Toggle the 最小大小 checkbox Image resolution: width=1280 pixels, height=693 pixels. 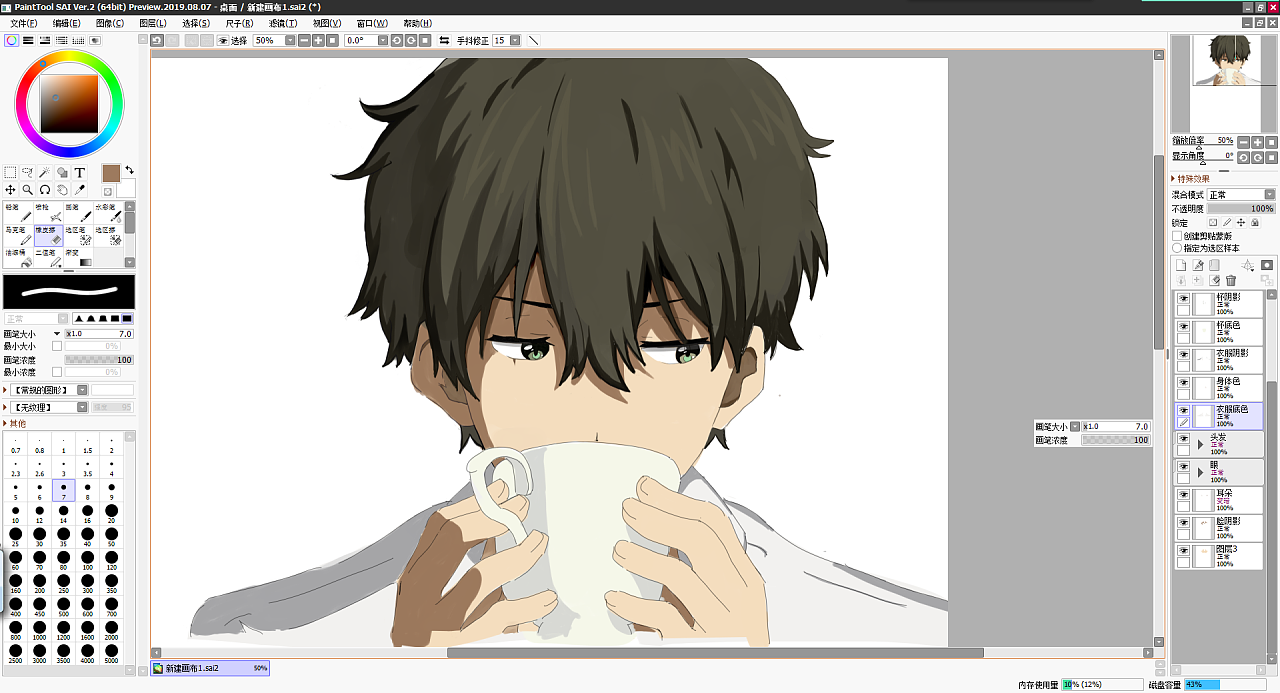tap(56, 346)
